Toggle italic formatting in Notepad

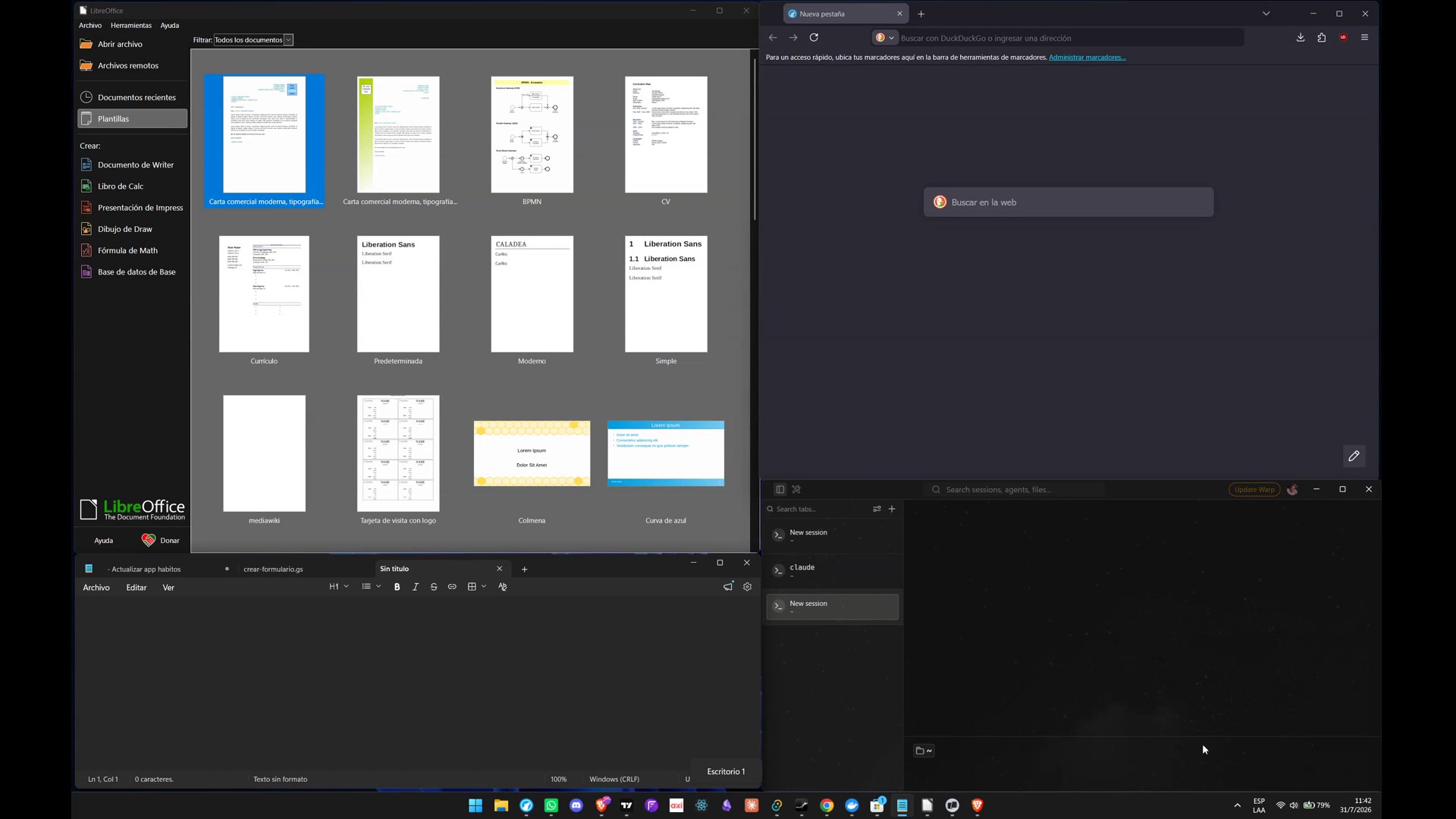pyautogui.click(x=415, y=587)
